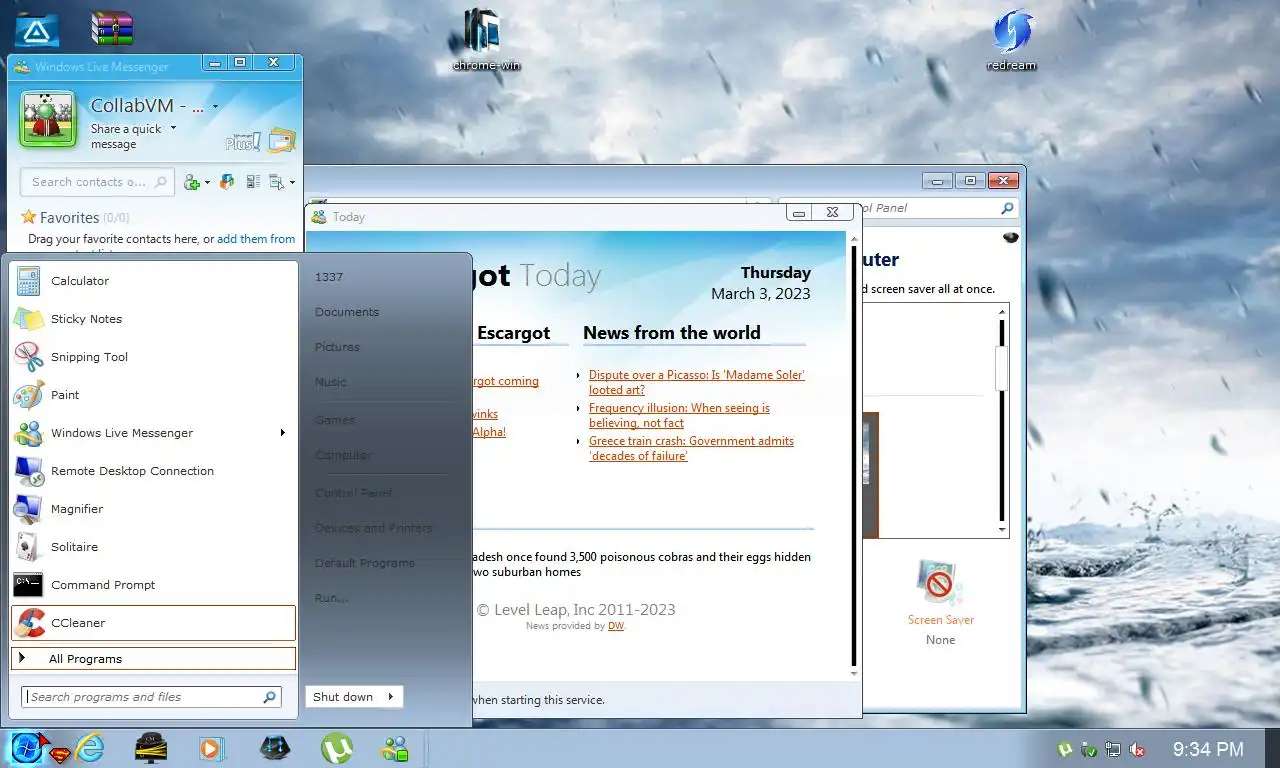Open the redream desktop shortcut

[1011, 40]
